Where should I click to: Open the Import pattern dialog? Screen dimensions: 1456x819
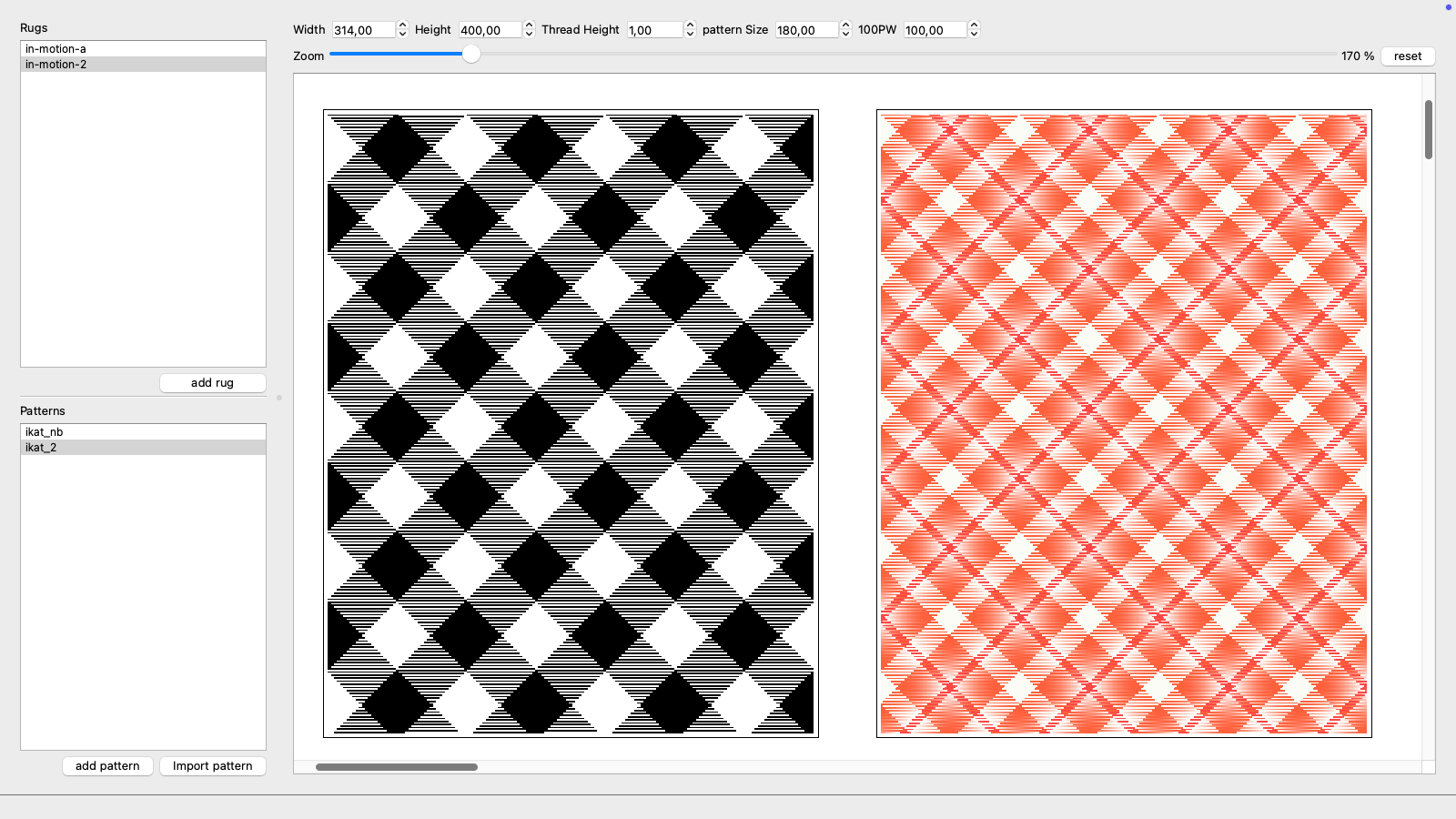tap(212, 766)
